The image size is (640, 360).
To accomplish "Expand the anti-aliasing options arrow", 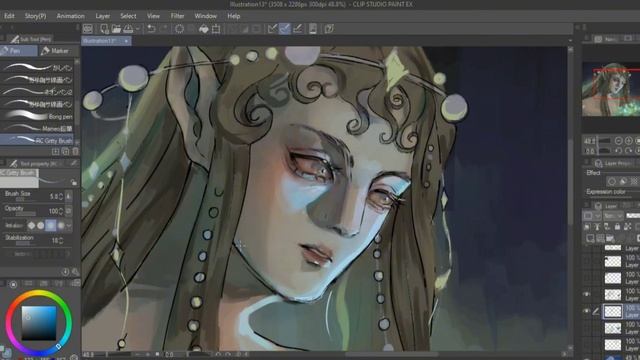I will click(x=69, y=225).
